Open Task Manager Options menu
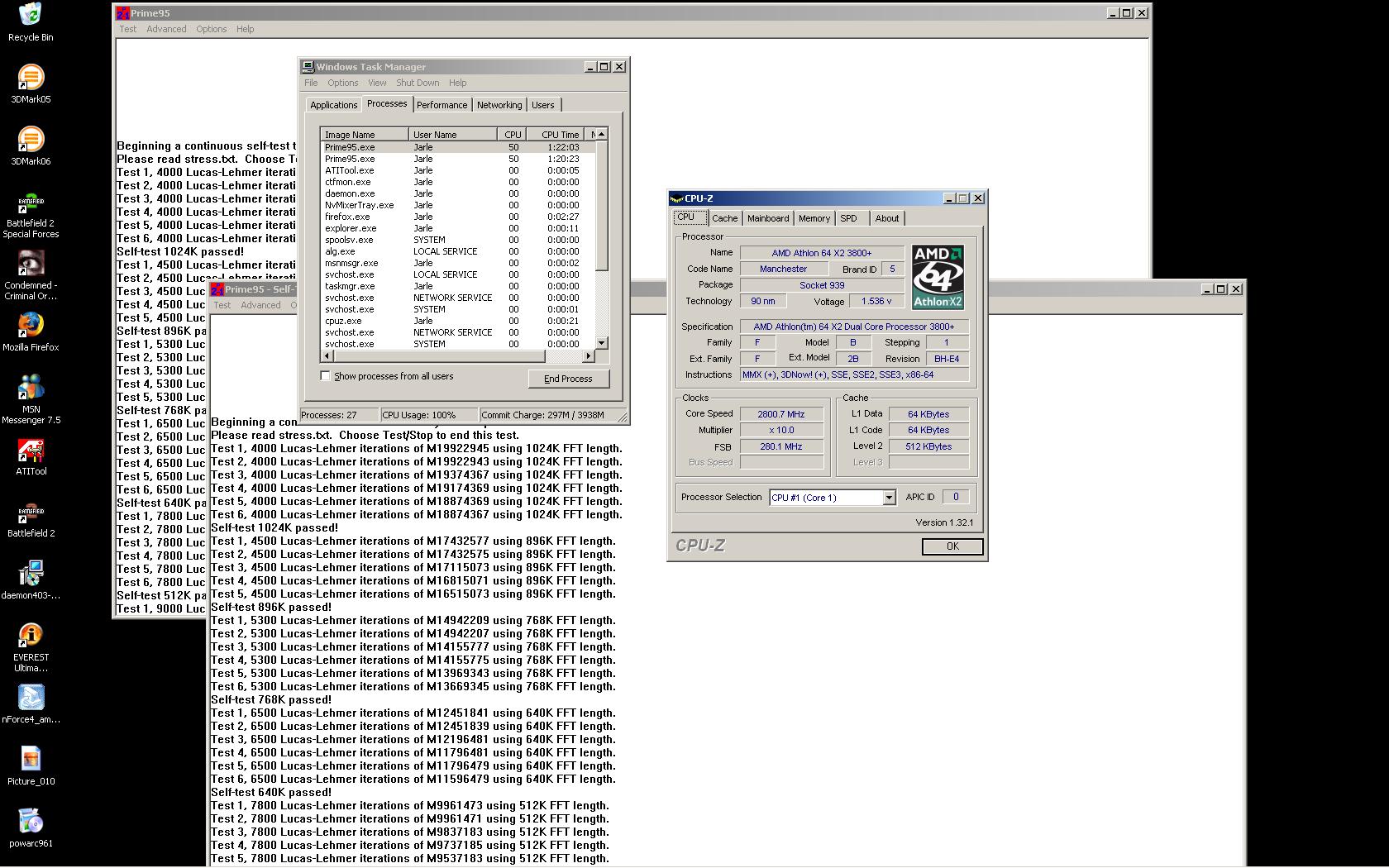 click(x=343, y=83)
